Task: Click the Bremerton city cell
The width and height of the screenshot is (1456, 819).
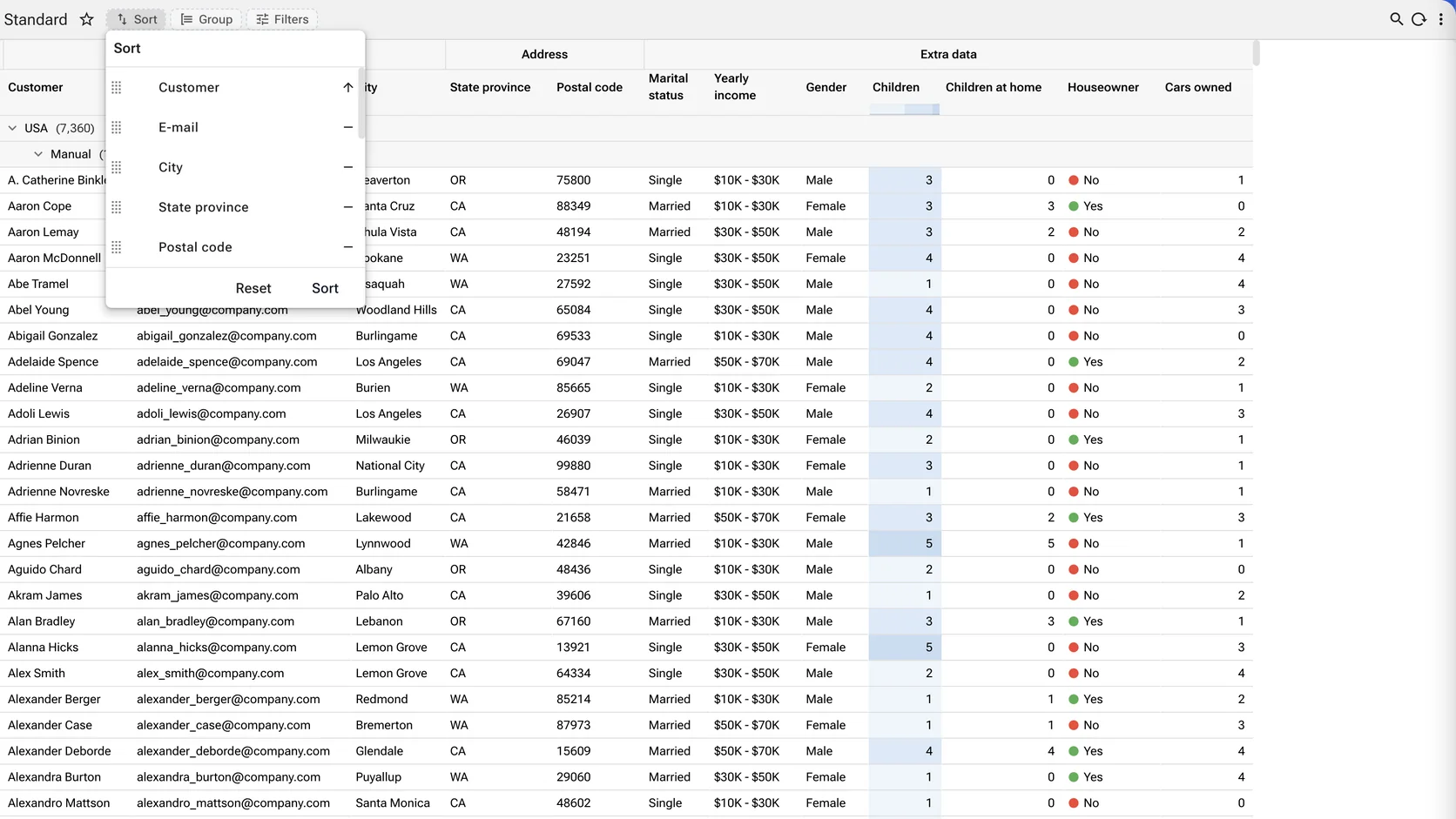Action: click(384, 725)
